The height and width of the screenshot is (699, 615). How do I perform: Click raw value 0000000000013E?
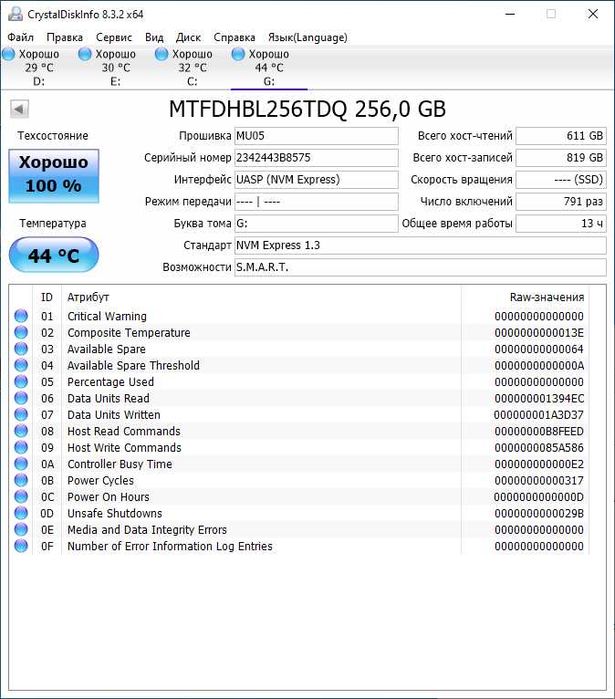tap(539, 333)
